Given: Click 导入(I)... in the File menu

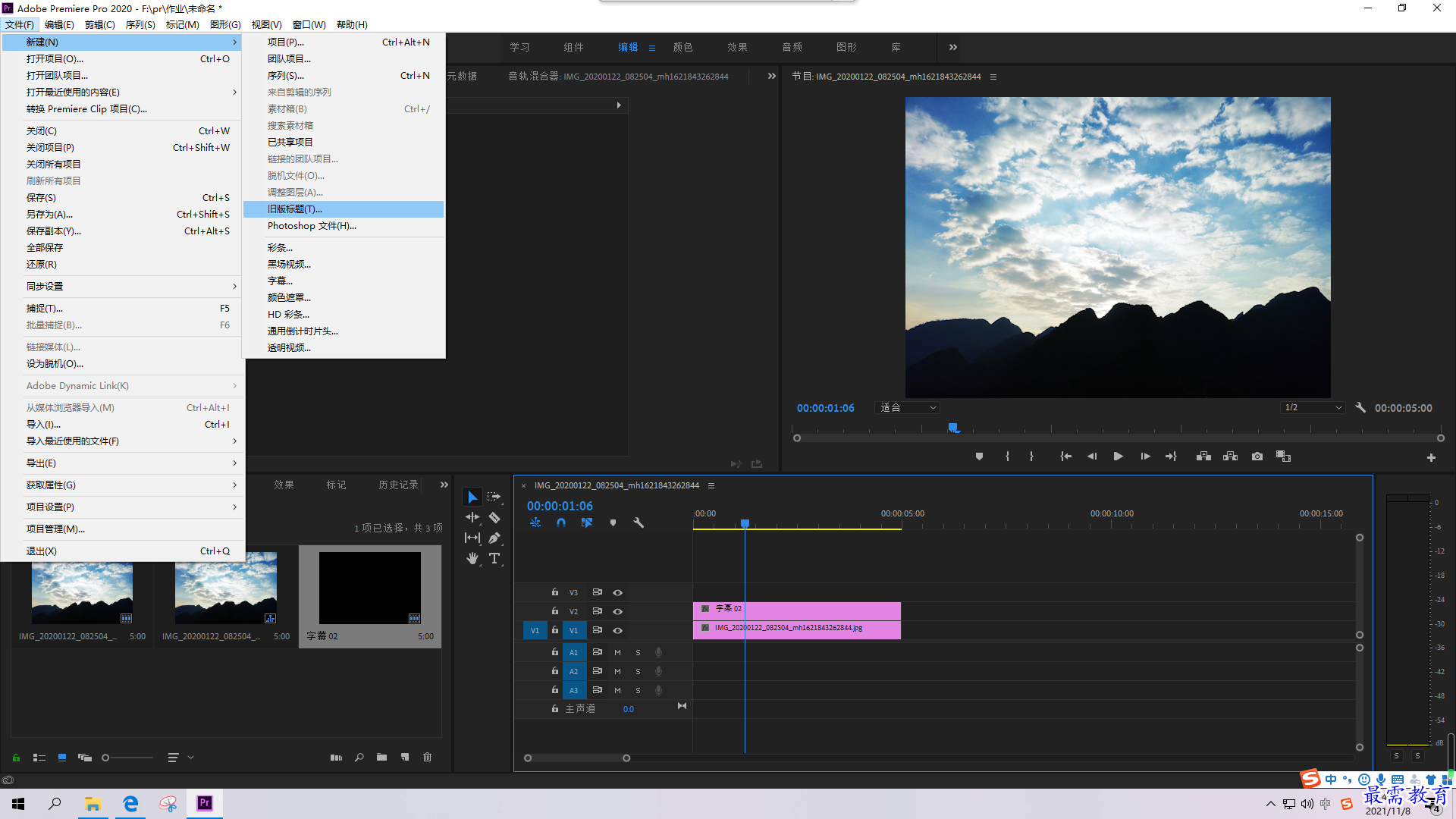Looking at the screenshot, I should click(x=123, y=425).
